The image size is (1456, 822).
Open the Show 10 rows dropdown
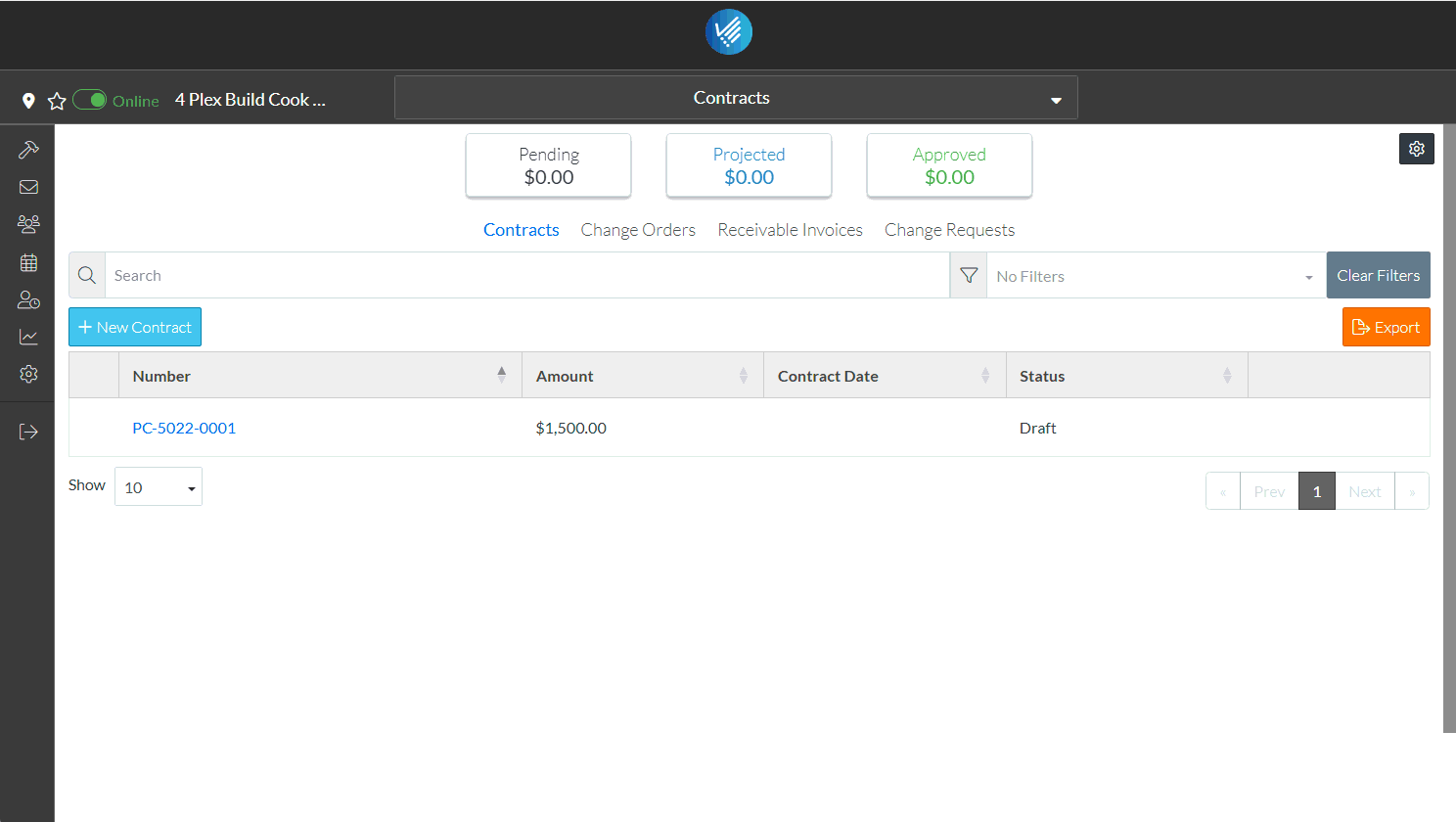159,486
